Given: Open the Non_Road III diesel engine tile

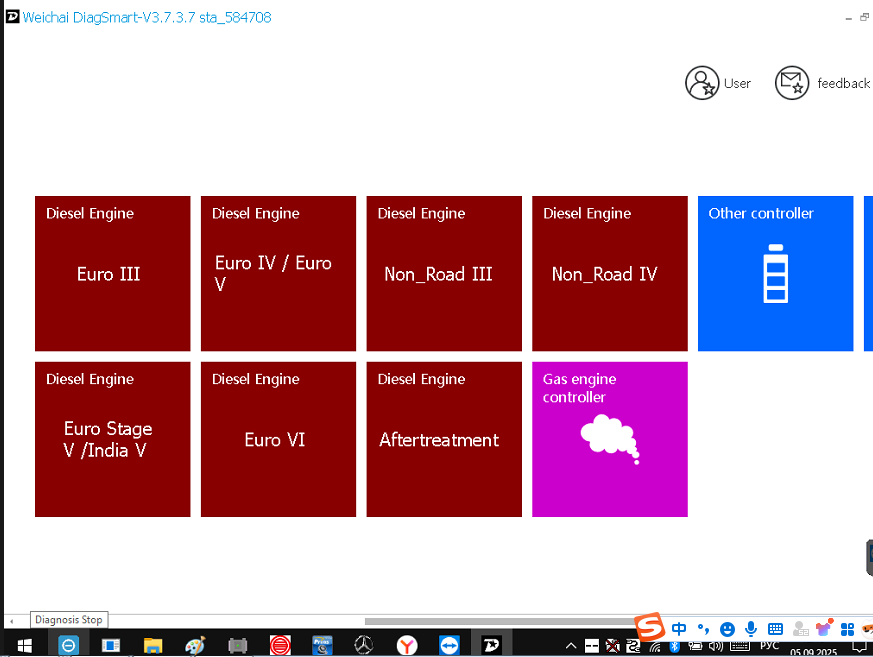Looking at the screenshot, I should click(444, 273).
